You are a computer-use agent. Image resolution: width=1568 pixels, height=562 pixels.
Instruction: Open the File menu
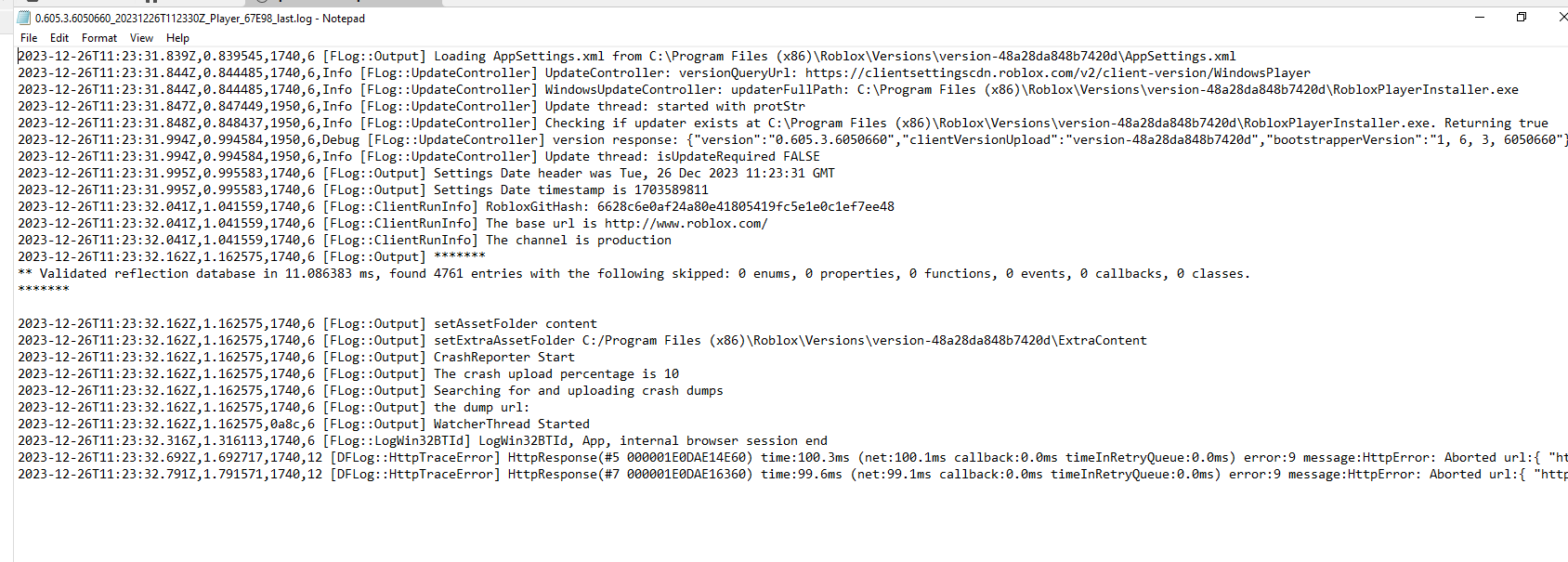[29, 38]
